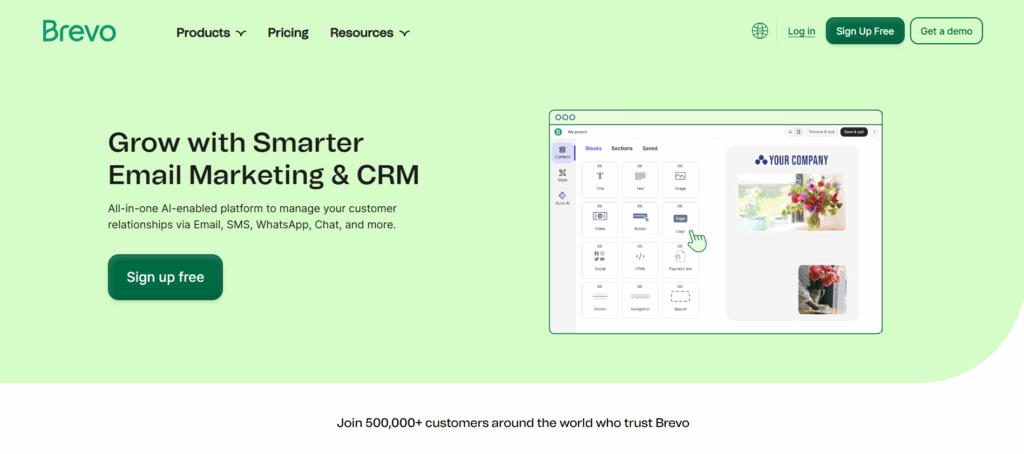This screenshot has height=454, width=1024.
Task: Click the Brevo logo in the header
Action: point(79,31)
